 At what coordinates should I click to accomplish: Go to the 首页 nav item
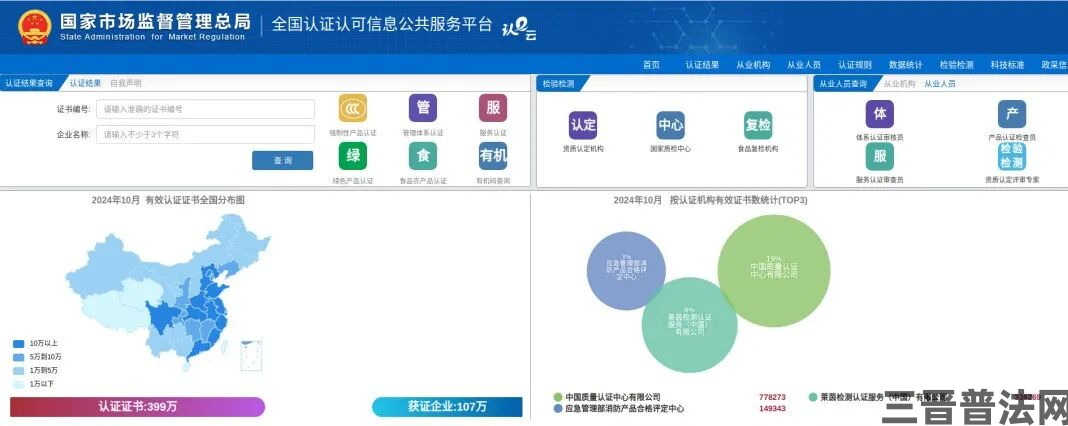coord(651,65)
